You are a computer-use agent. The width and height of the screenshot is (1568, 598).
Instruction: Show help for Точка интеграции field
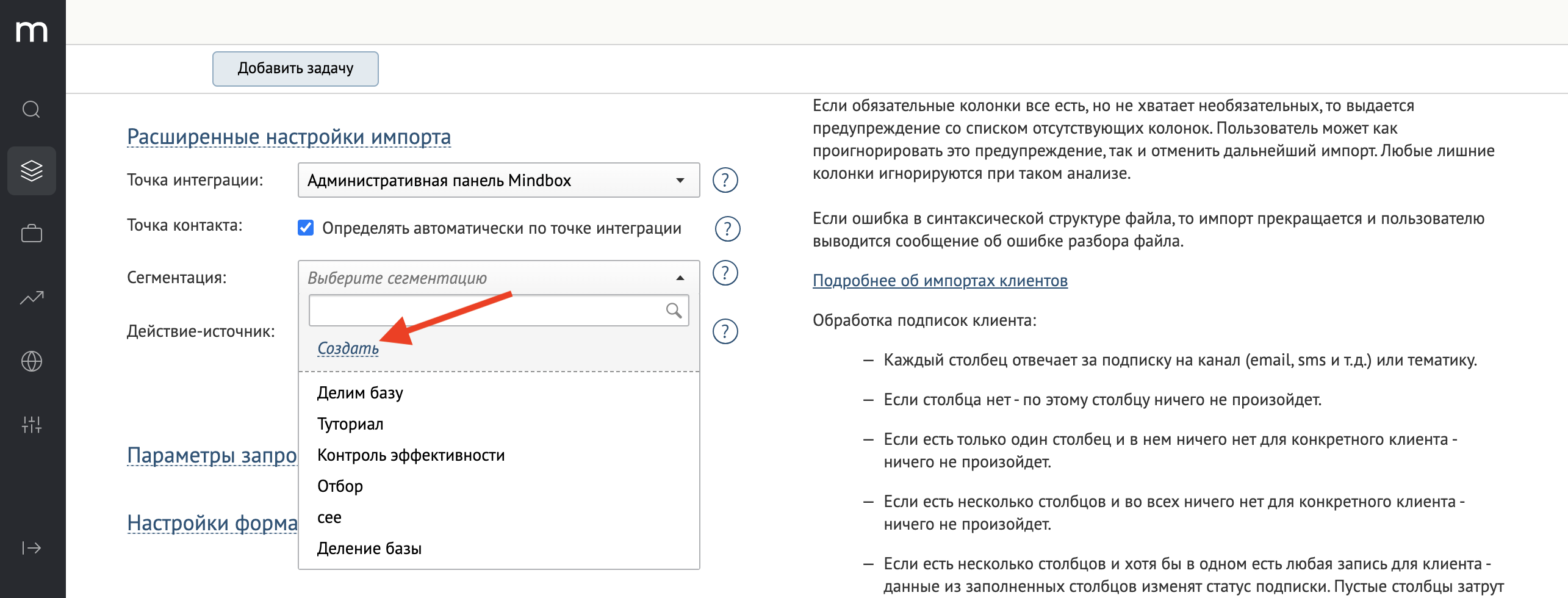725,180
